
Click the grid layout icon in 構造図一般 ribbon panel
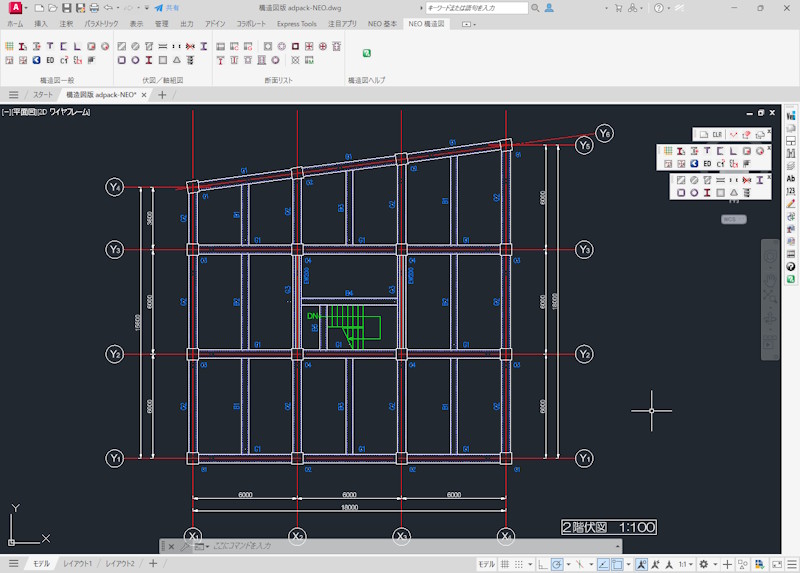click(x=9, y=46)
